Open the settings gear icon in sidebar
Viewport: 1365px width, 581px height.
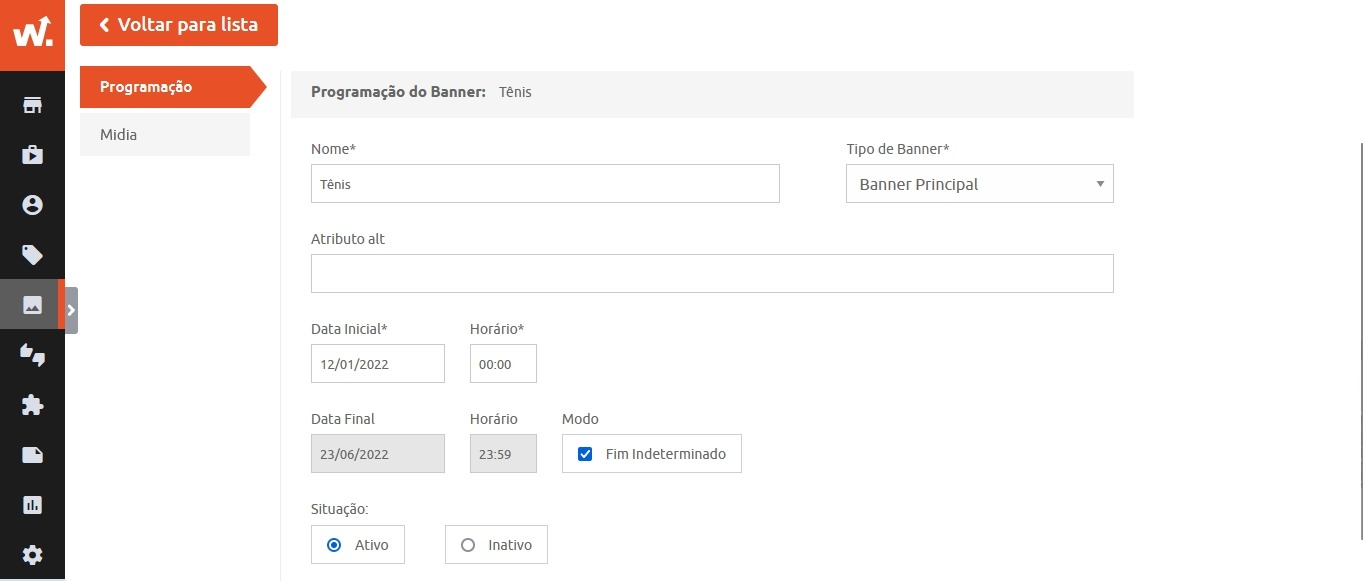tap(32, 555)
